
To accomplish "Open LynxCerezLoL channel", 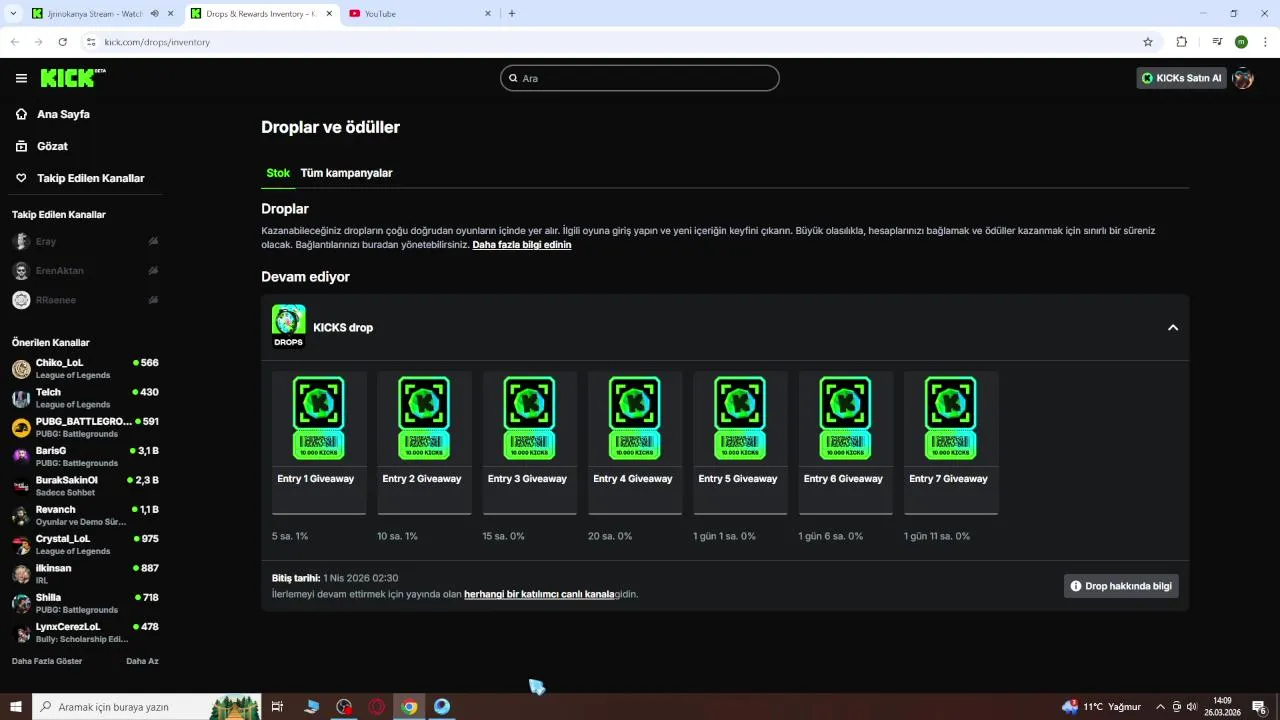I will click(x=85, y=632).
